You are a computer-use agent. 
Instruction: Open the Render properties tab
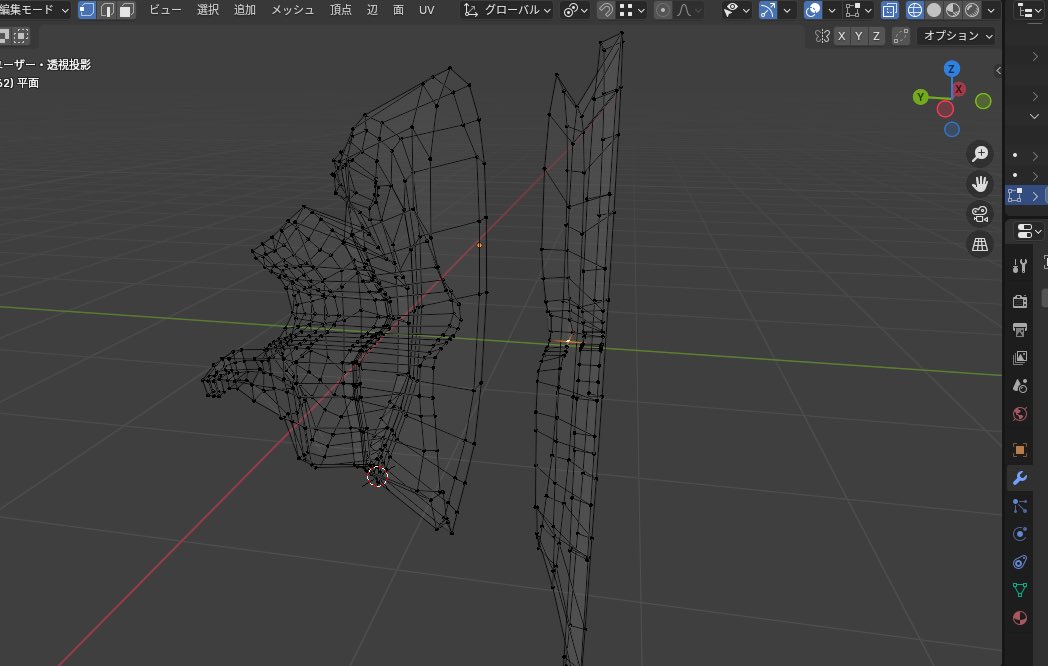point(1019,301)
